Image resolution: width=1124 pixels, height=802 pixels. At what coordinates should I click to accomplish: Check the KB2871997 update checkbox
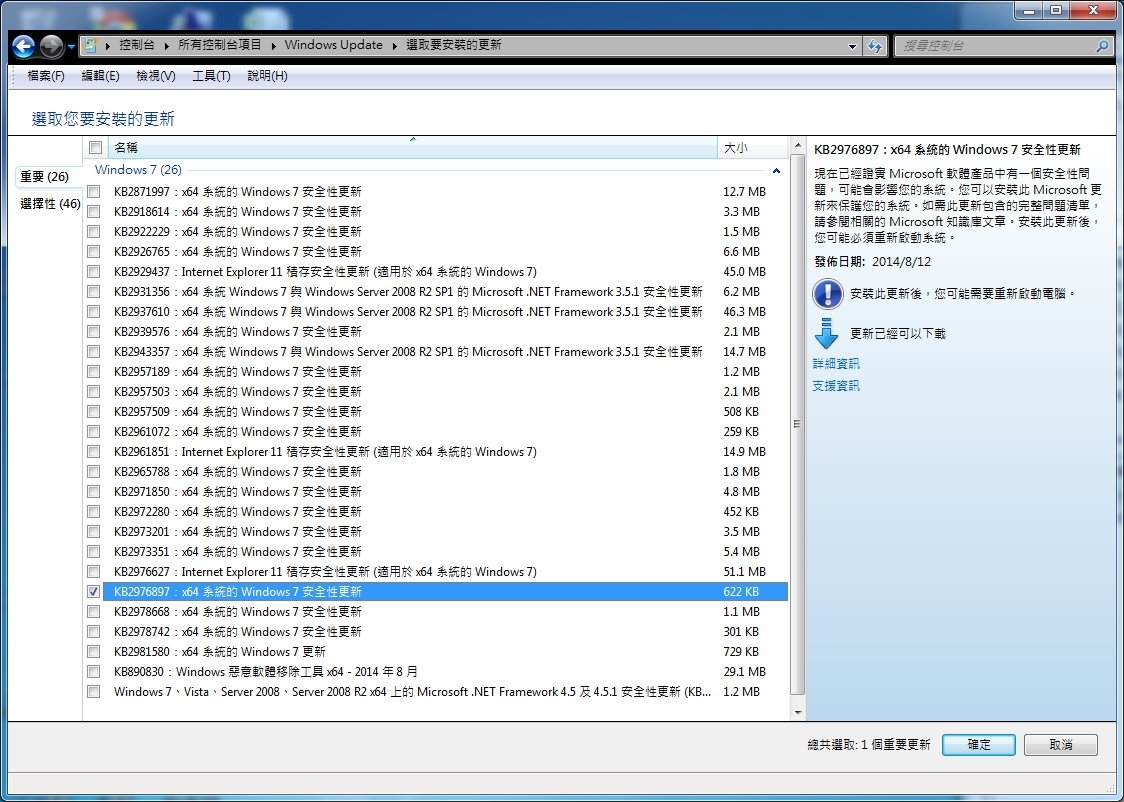(x=93, y=191)
